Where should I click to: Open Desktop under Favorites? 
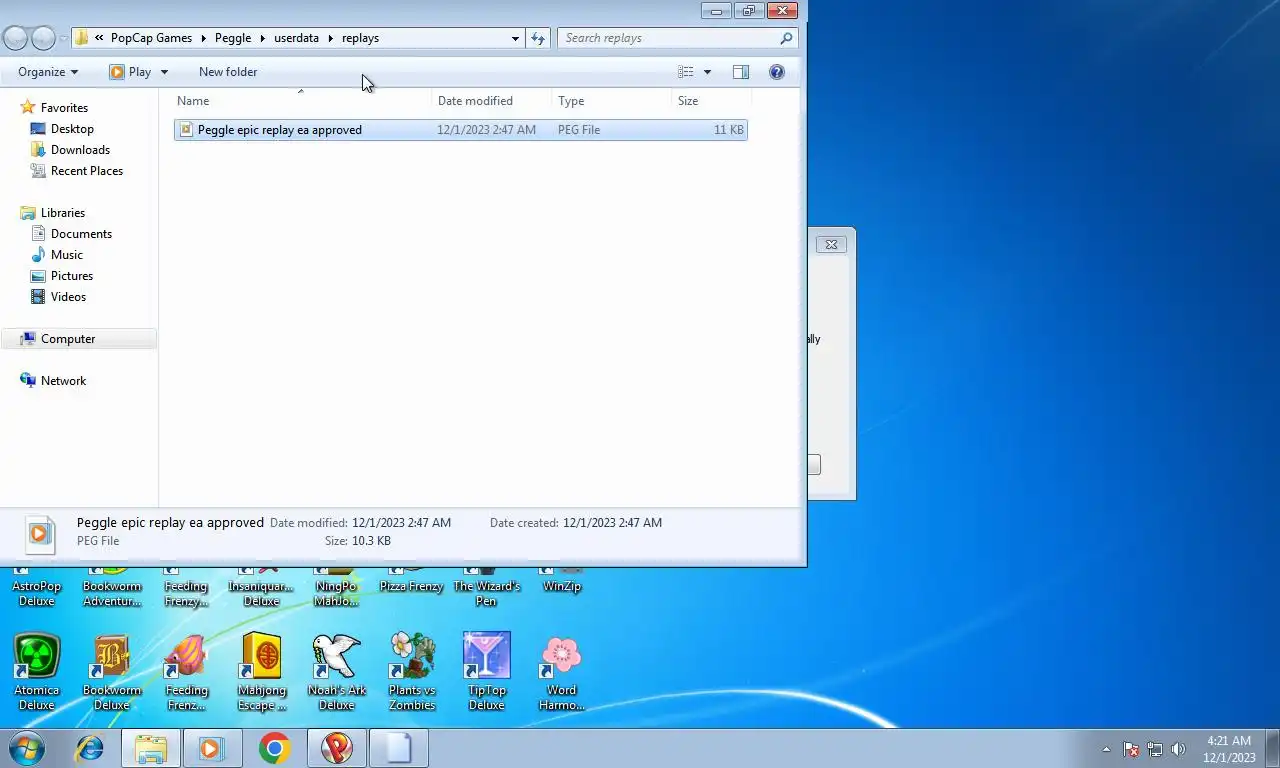pyautogui.click(x=72, y=129)
